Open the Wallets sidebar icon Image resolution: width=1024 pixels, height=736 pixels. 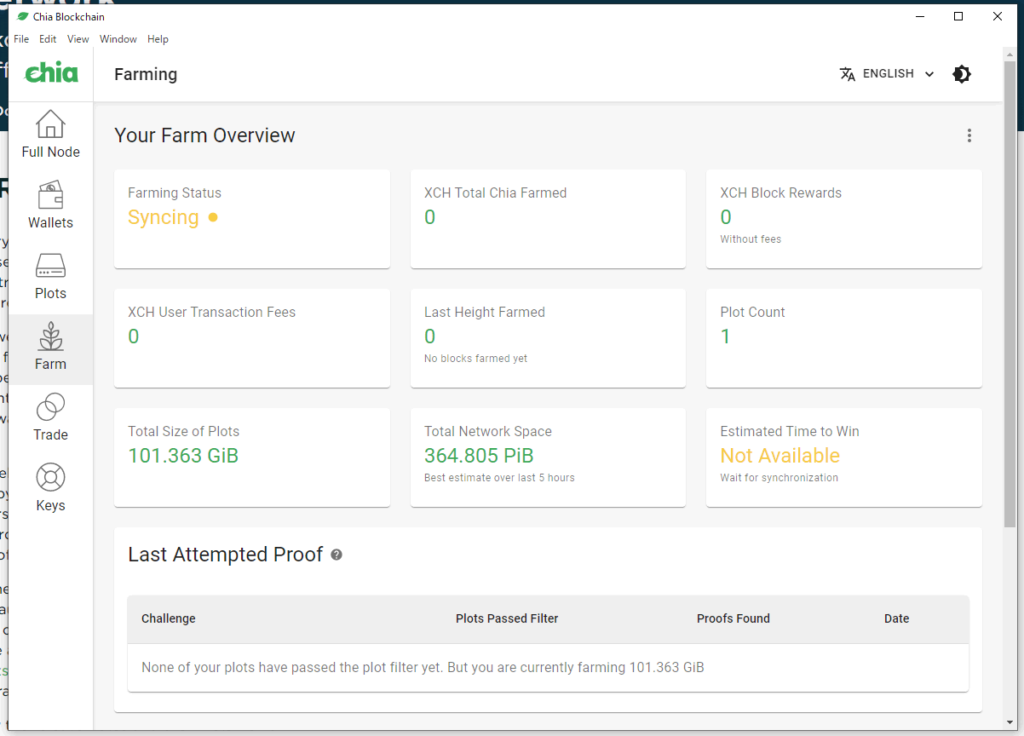50,195
